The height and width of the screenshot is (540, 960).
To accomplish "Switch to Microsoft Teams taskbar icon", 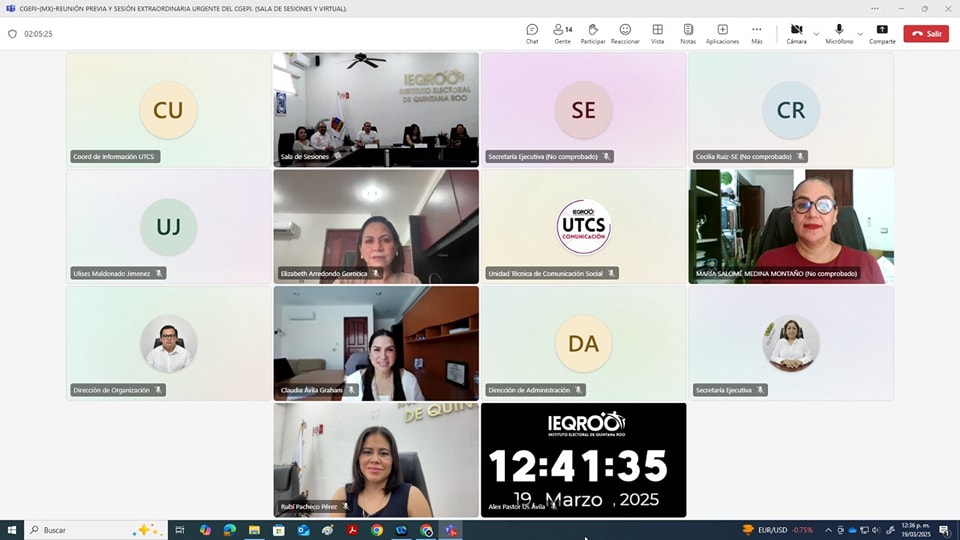I will [x=451, y=530].
